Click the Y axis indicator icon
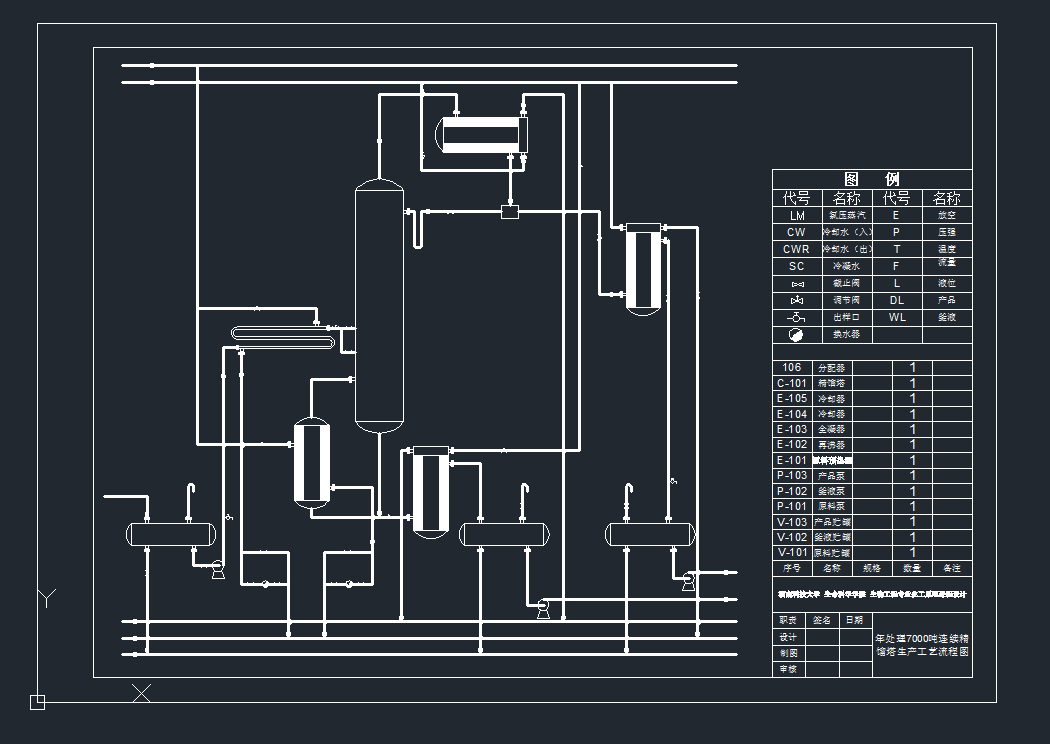The height and width of the screenshot is (744, 1050). (46, 598)
